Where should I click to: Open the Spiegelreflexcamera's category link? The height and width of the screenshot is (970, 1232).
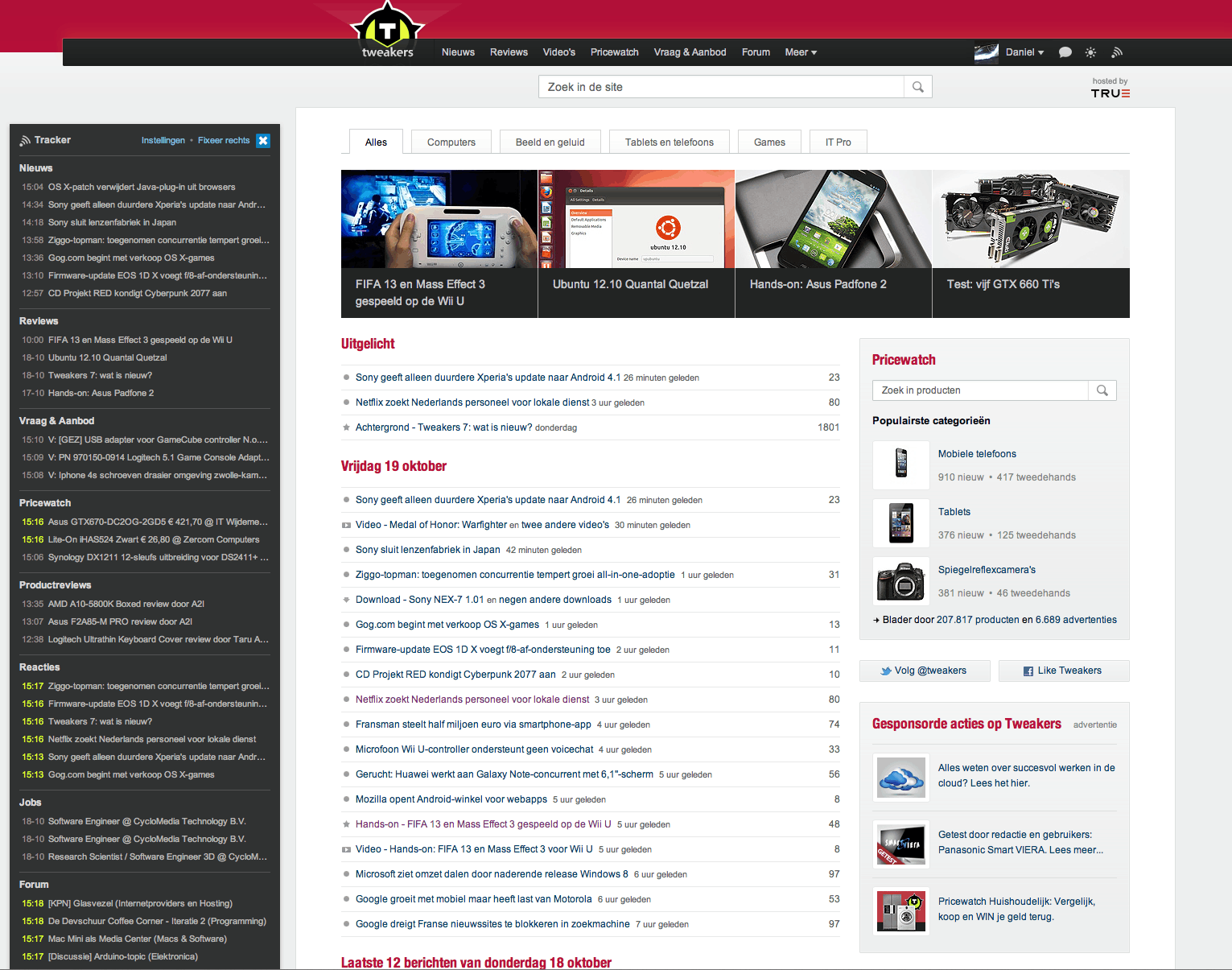[987, 570]
